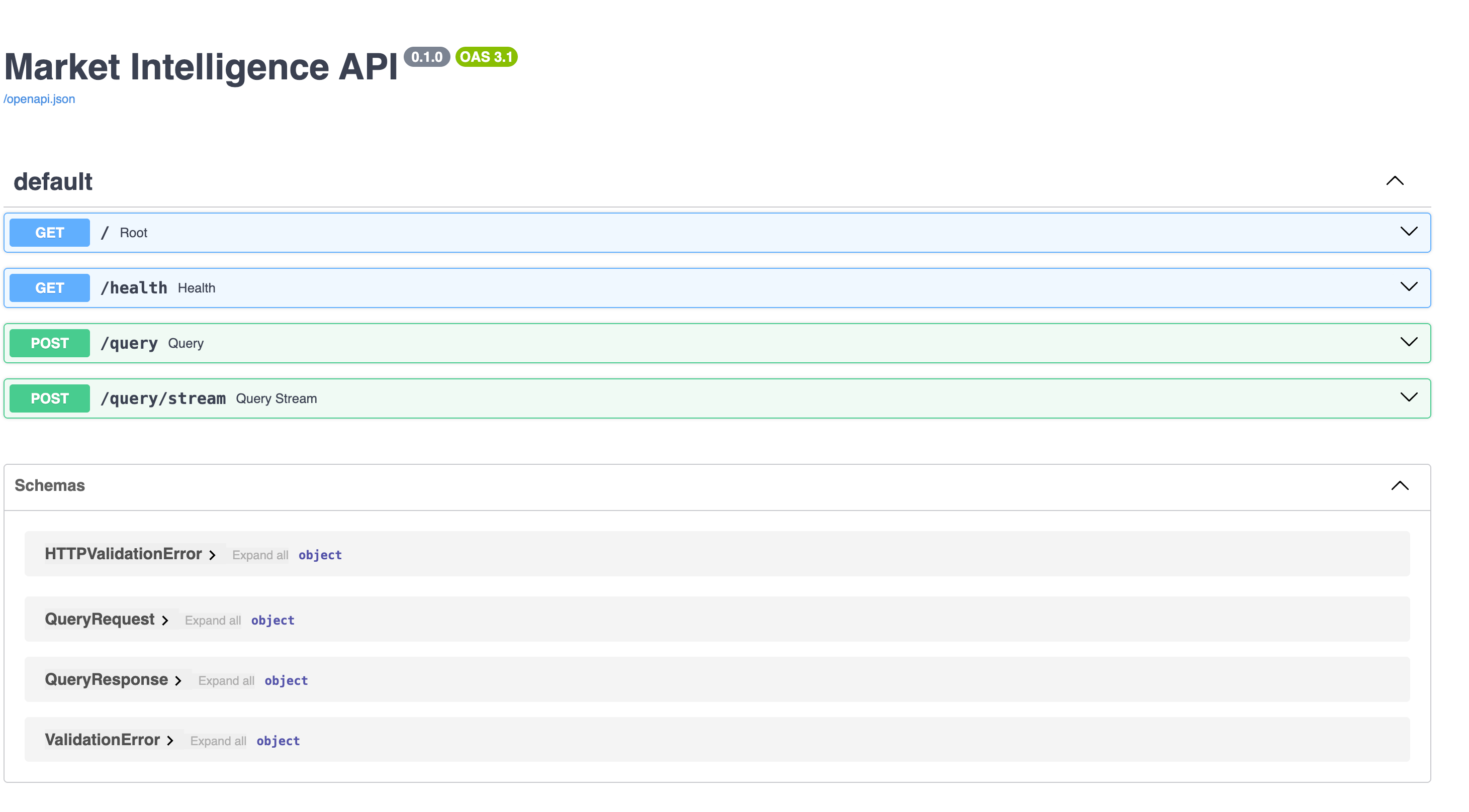Expand the HTTPValidationError schema arrow

click(x=212, y=555)
